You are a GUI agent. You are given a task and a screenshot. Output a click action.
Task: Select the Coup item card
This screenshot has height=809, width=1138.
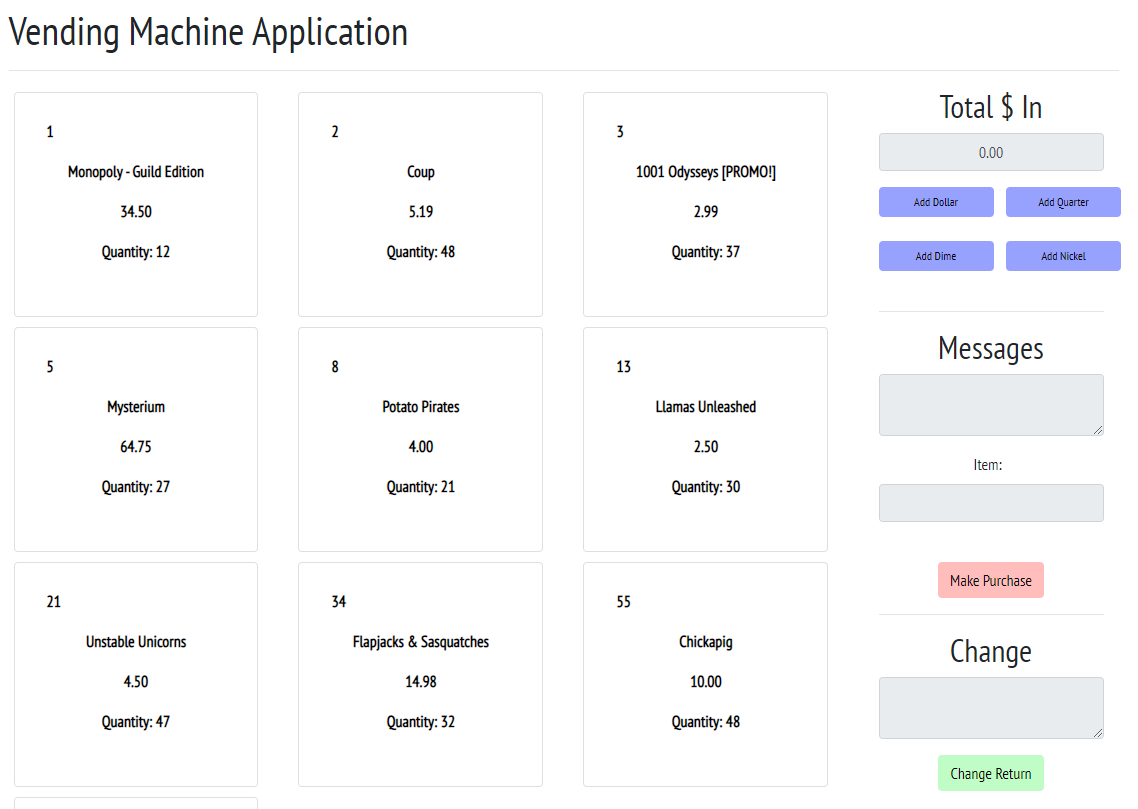click(x=420, y=204)
